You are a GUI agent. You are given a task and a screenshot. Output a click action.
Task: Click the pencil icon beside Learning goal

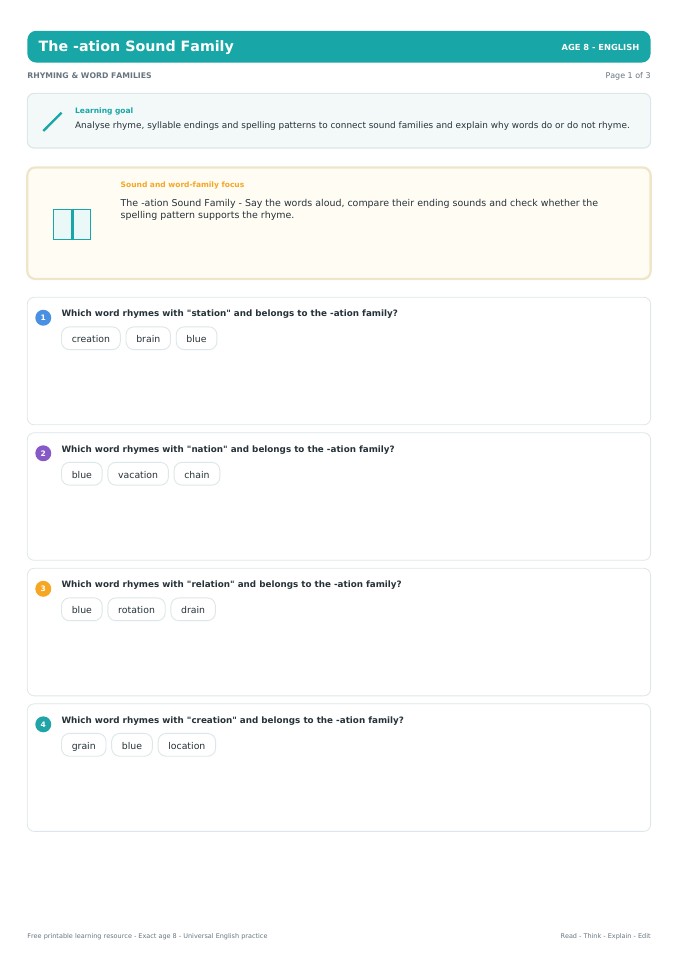point(53,121)
